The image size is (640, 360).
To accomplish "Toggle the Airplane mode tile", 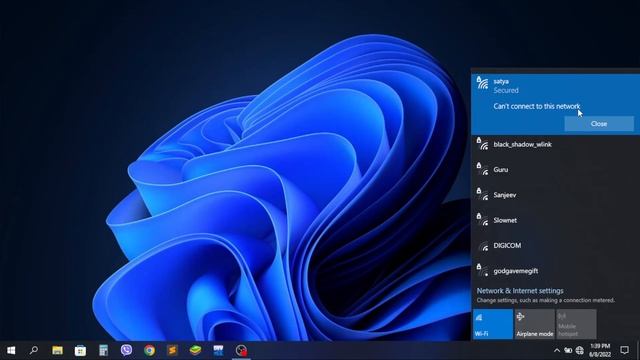I will pos(535,324).
